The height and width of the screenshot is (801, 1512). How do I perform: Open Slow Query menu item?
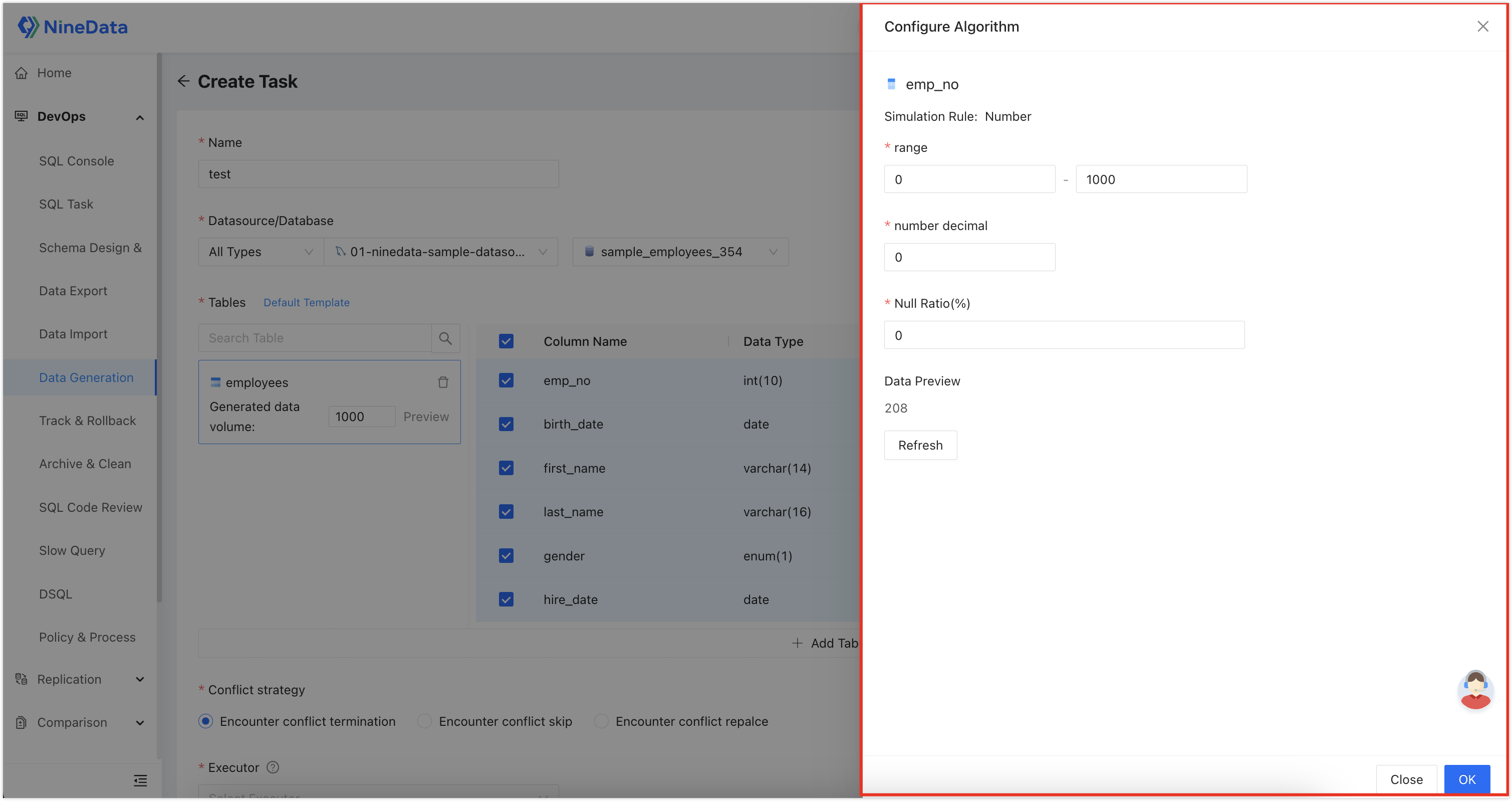72,551
